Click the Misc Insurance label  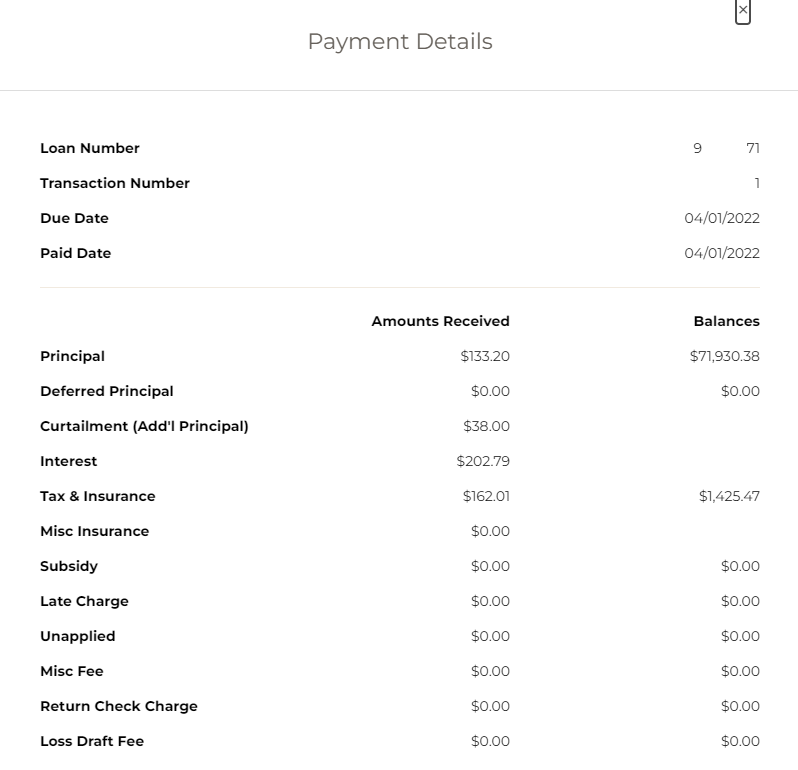[x=95, y=531]
